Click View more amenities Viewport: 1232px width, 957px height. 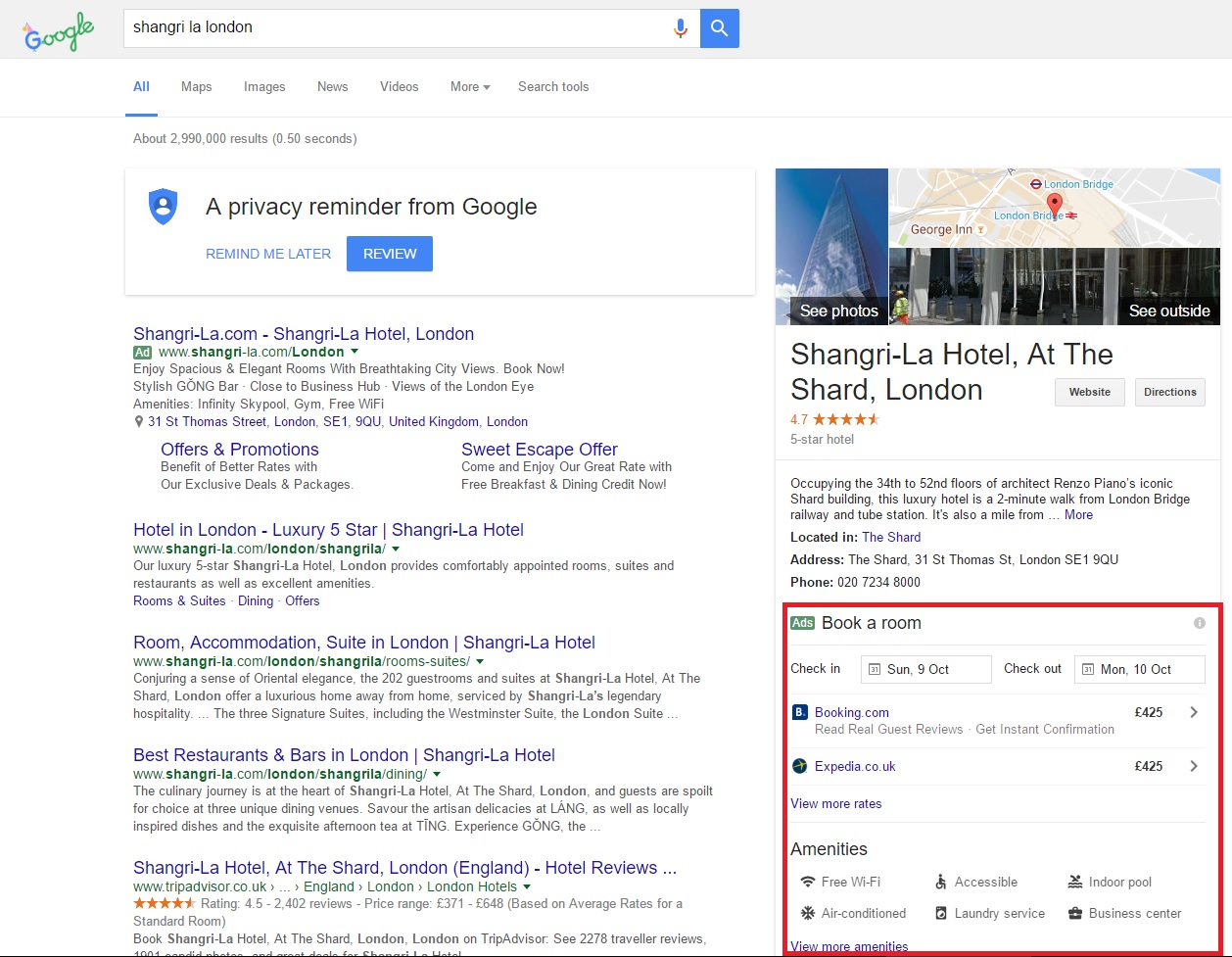[x=849, y=946]
